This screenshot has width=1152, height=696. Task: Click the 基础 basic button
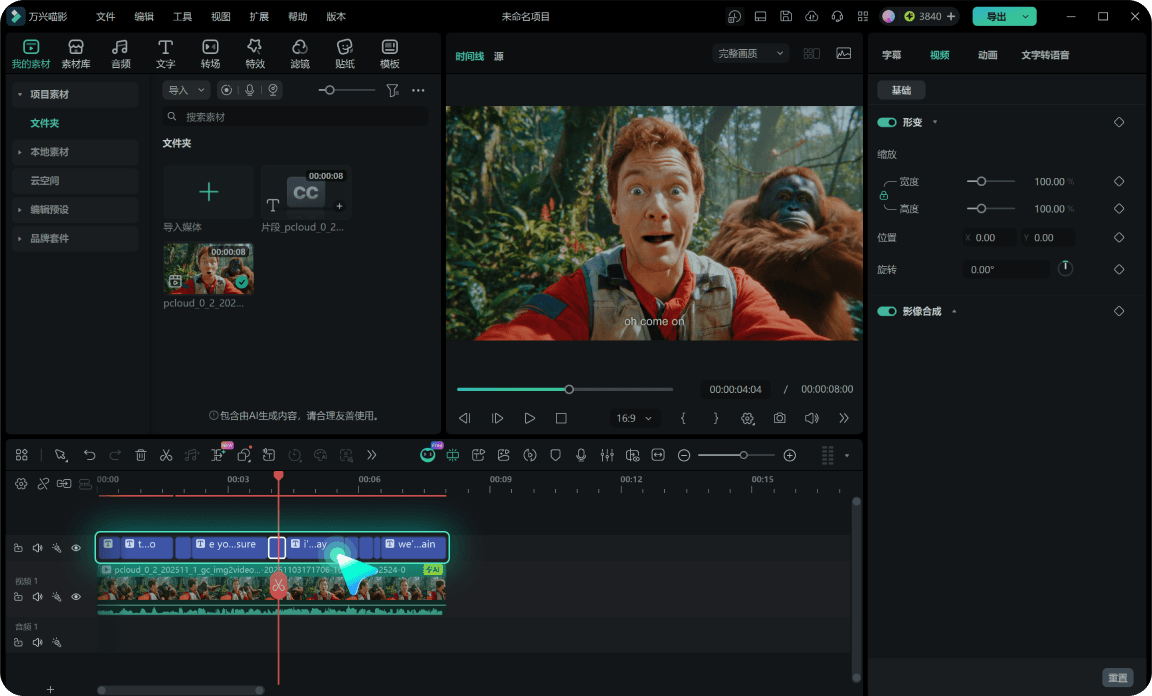[x=901, y=90]
